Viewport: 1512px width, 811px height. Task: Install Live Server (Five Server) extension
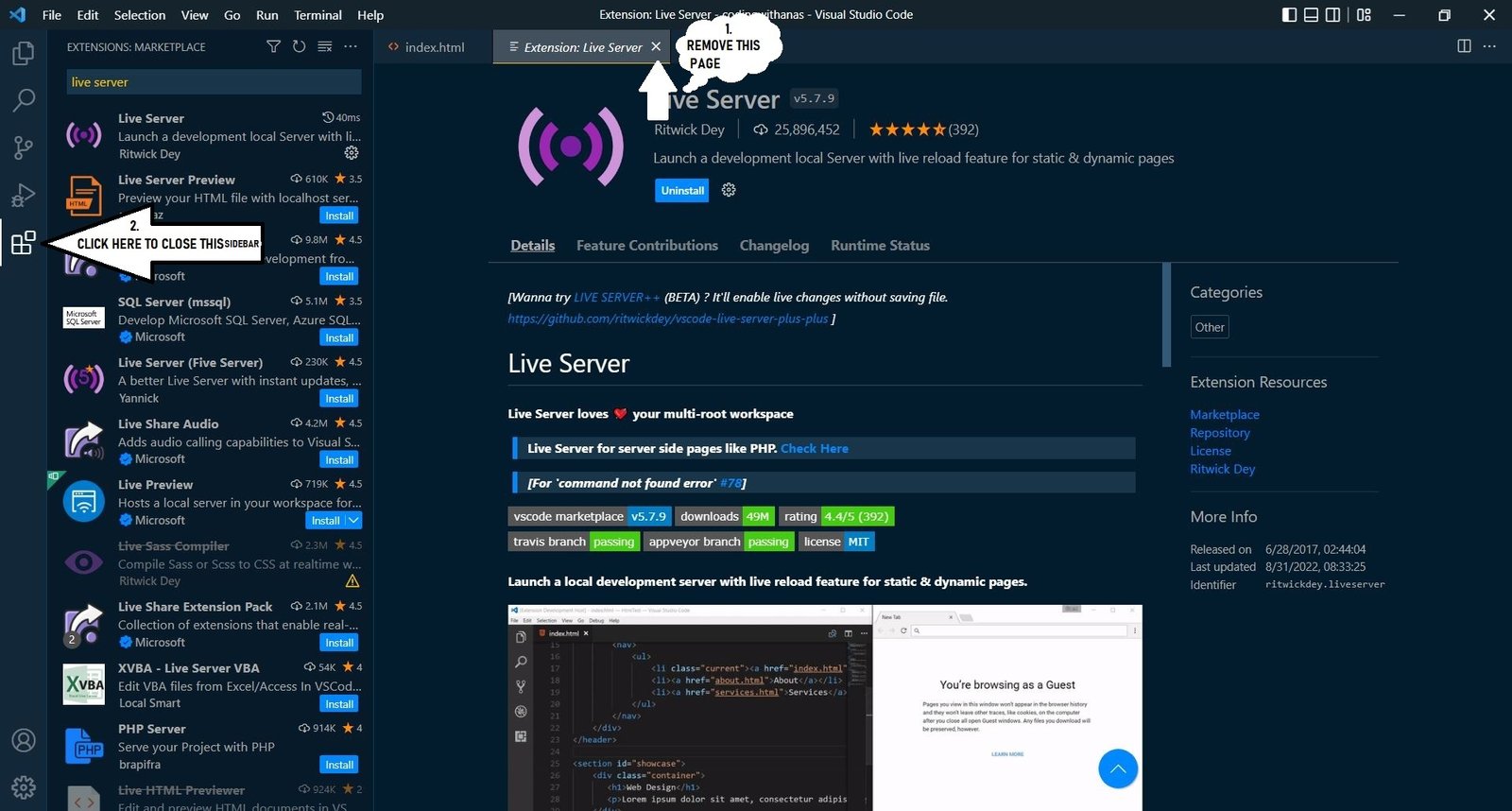(339, 399)
